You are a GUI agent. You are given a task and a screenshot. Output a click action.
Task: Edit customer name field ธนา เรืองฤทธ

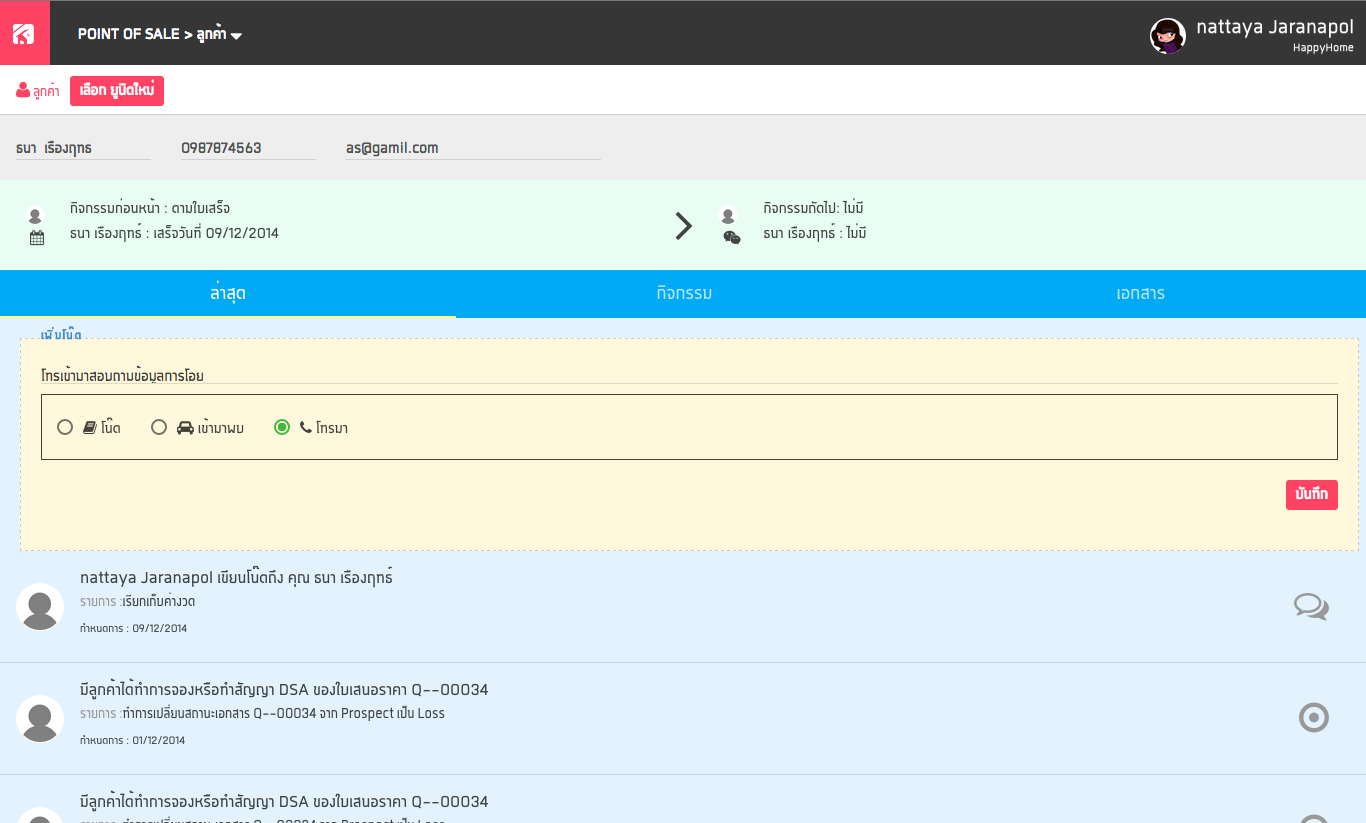click(x=83, y=148)
